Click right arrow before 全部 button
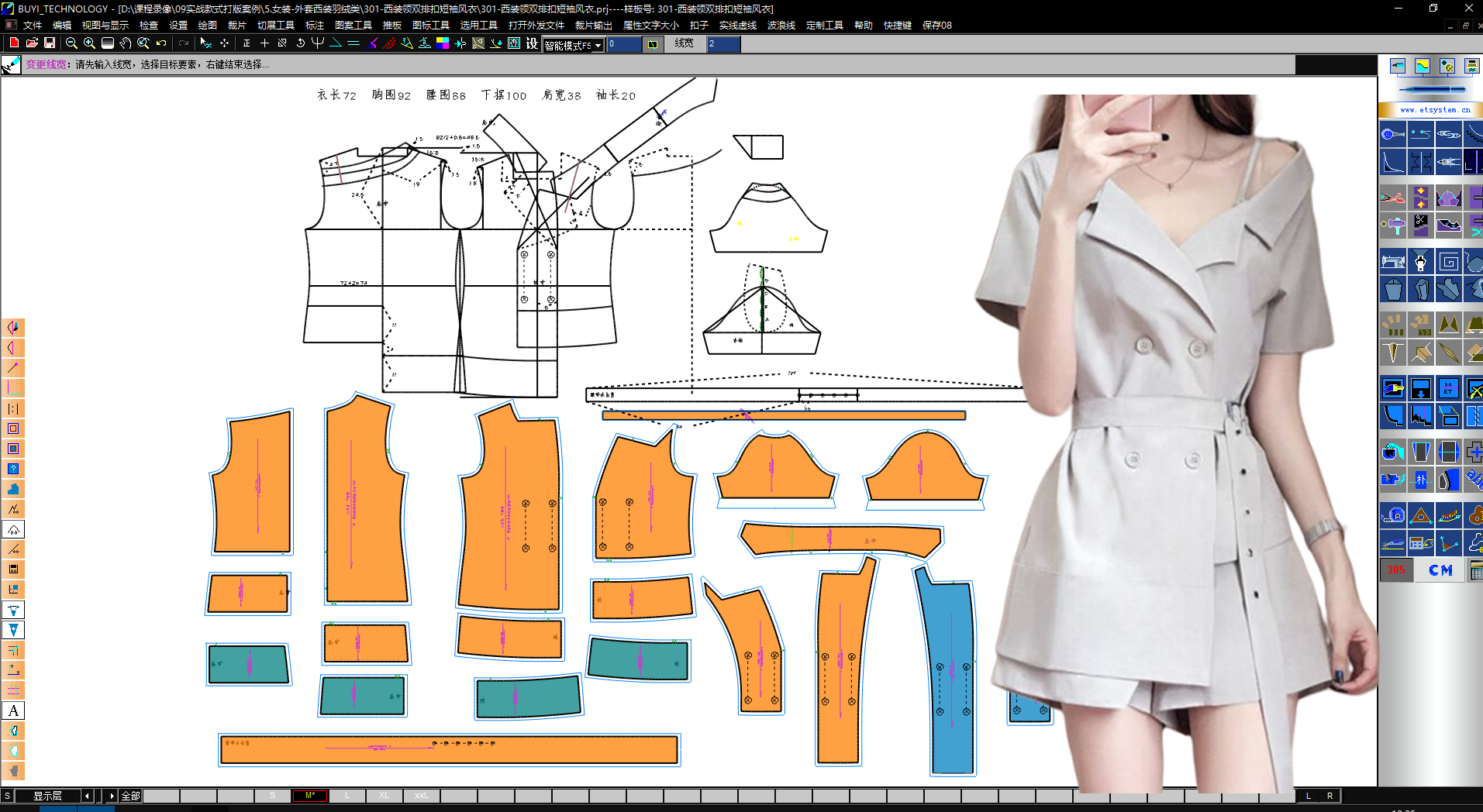This screenshot has width=1483, height=812. pos(112,796)
